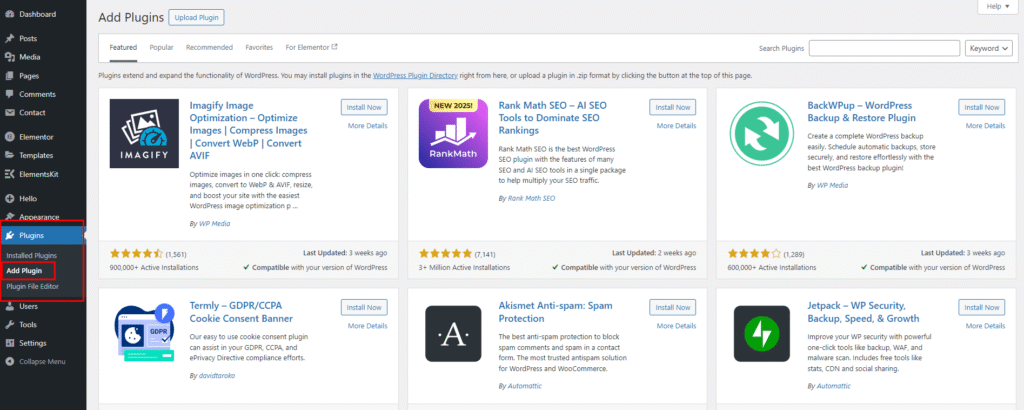Screen dimensions: 1024x410
Task: Open the Rank Math SEO title link
Action: tap(553, 118)
